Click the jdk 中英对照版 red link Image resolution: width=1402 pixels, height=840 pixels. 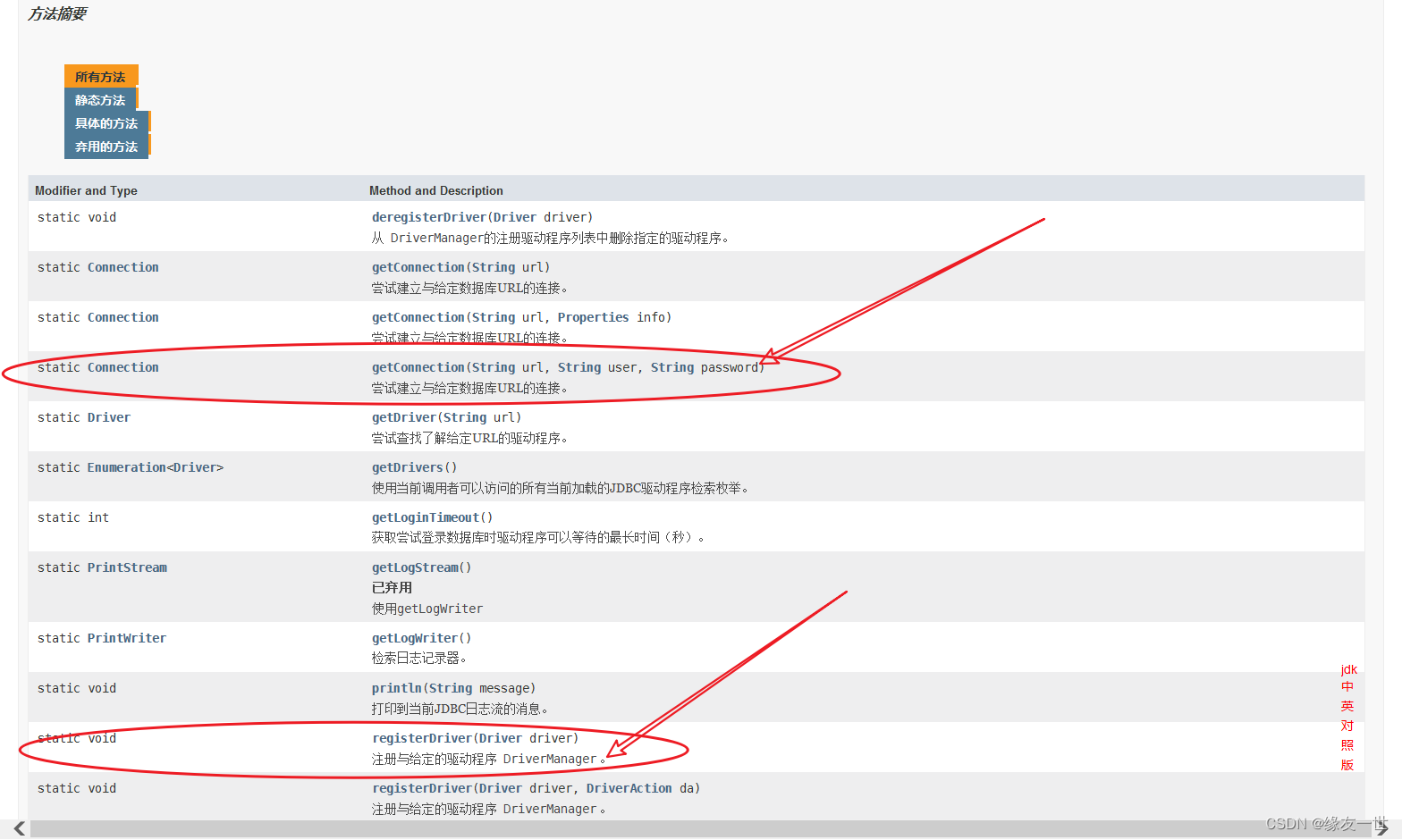click(x=1347, y=717)
